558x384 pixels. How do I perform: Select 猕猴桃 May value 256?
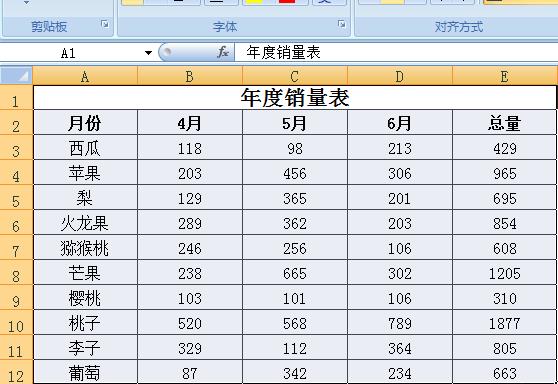point(295,247)
